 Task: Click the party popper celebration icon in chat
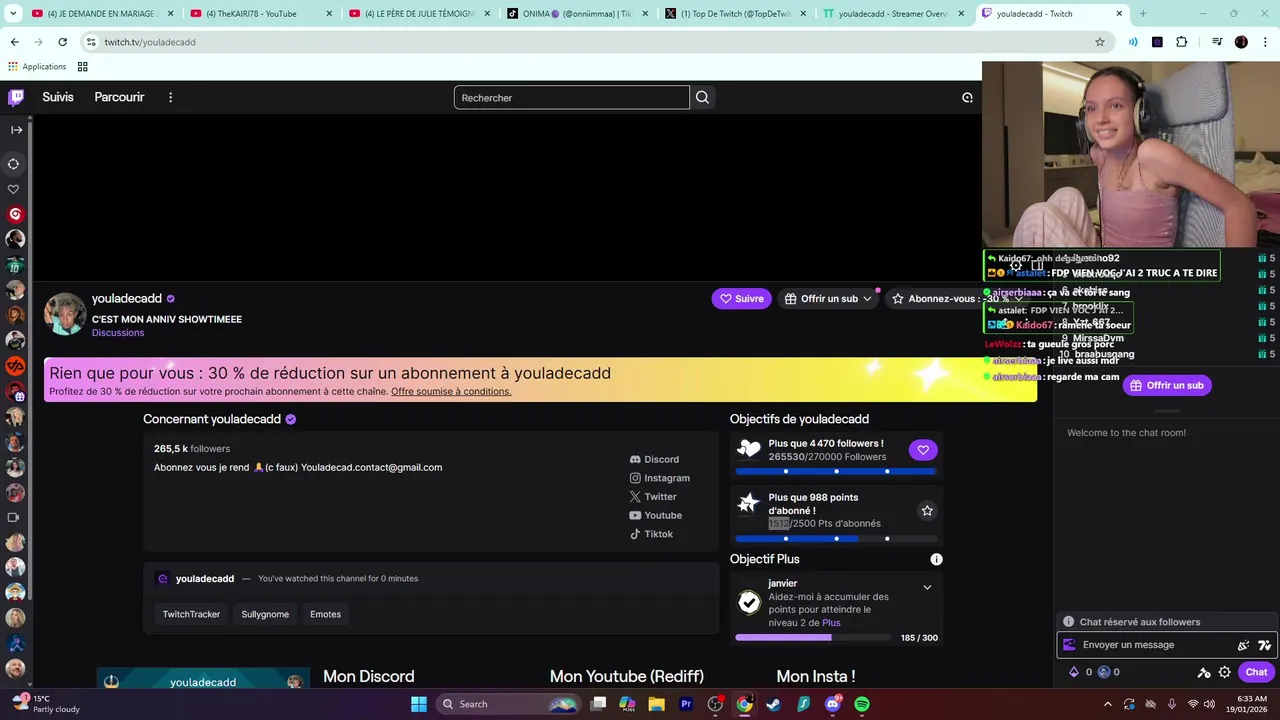[1243, 645]
